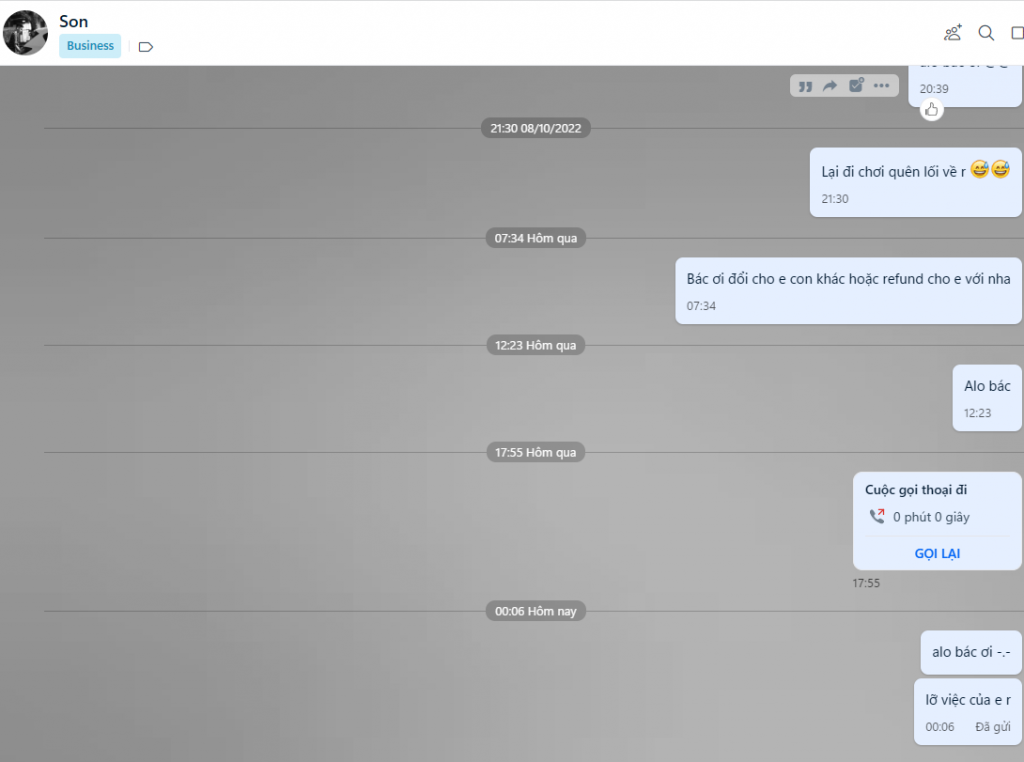Click the quote reply icon on message toolbar
The height and width of the screenshot is (762, 1024).
pyautogui.click(x=806, y=86)
